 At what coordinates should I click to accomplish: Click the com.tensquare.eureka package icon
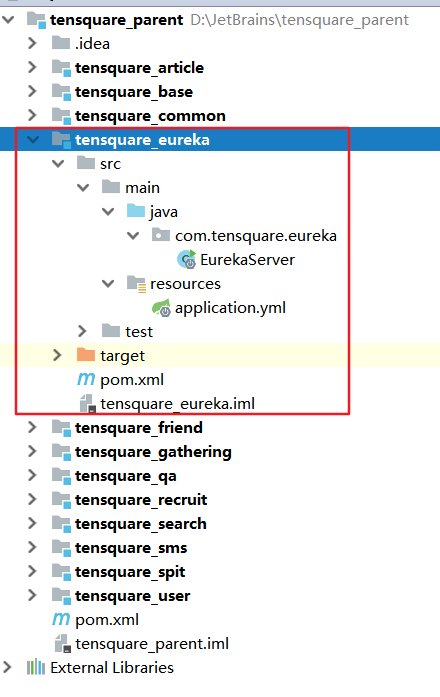[160, 235]
